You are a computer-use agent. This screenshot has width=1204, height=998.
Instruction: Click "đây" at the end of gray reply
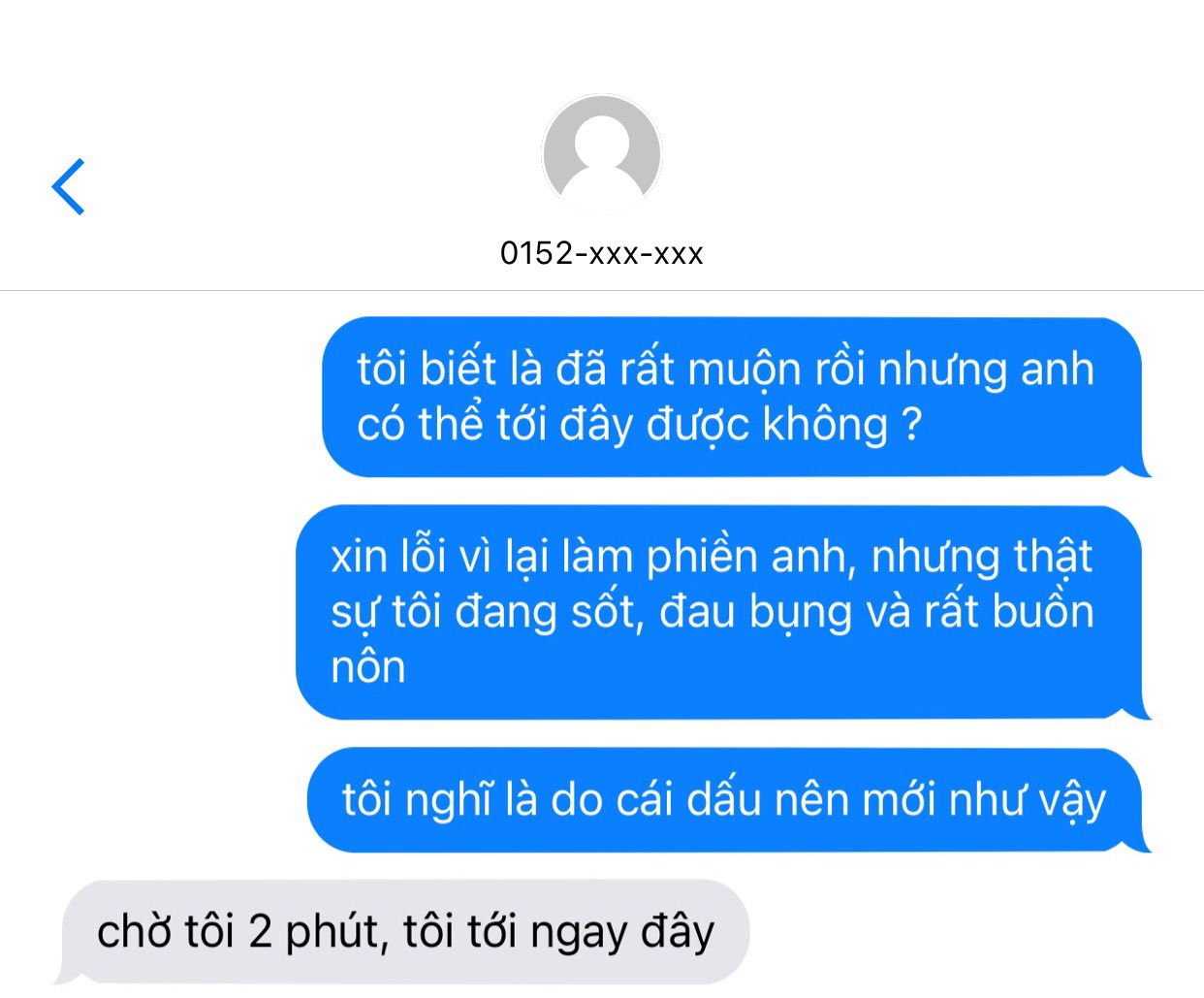click(x=678, y=932)
